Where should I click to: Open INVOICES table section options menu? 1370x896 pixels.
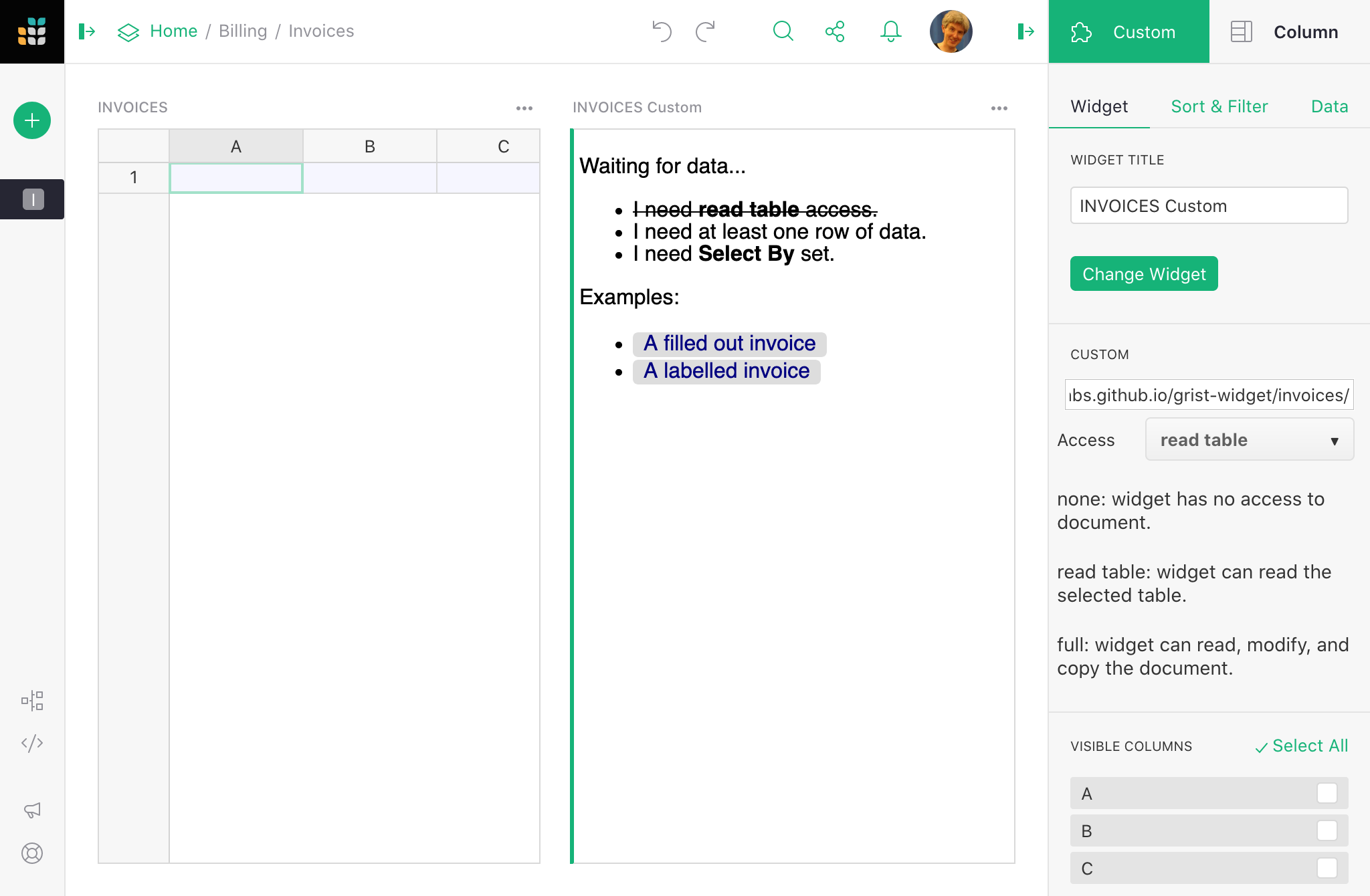click(x=524, y=108)
